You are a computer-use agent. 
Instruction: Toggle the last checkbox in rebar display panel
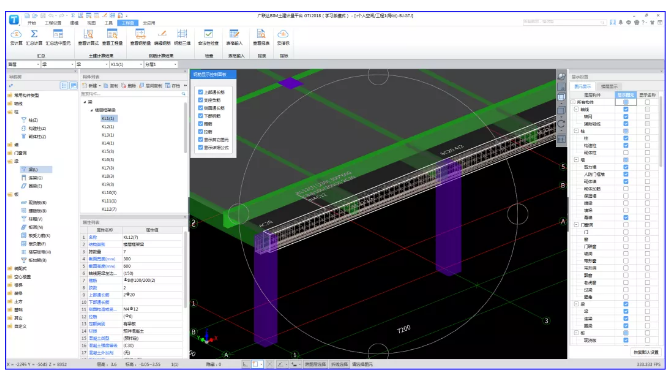(x=200, y=147)
